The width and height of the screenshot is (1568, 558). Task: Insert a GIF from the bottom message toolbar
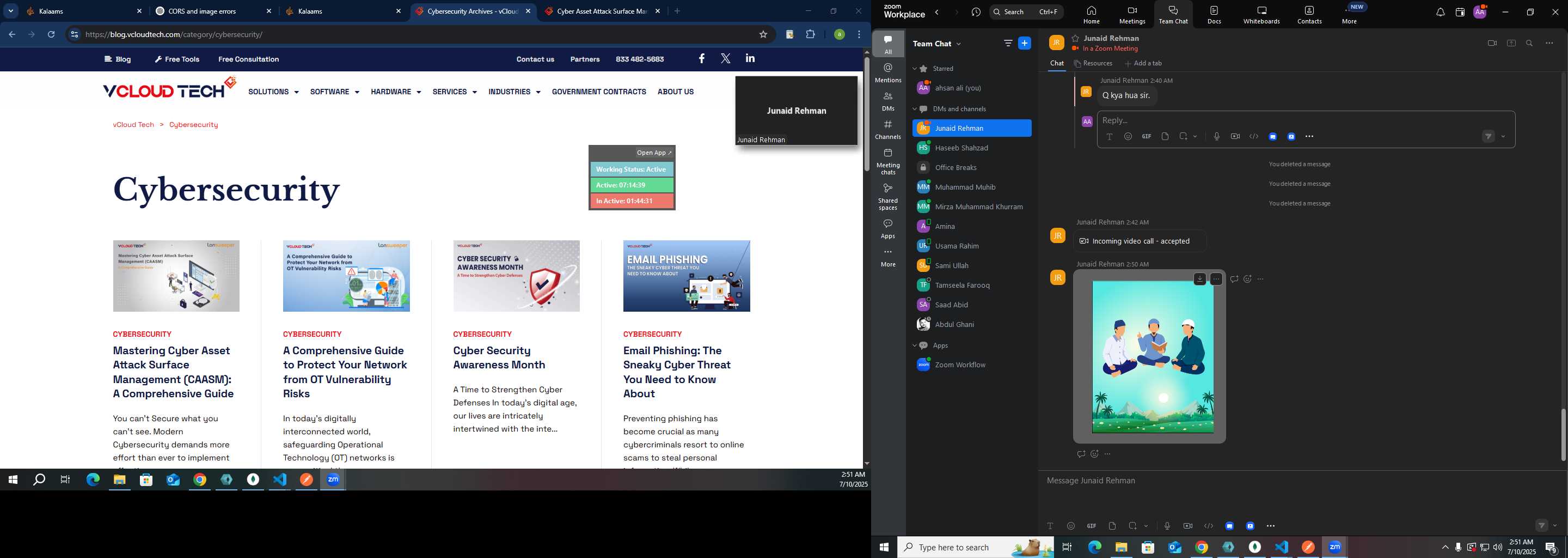click(1092, 526)
